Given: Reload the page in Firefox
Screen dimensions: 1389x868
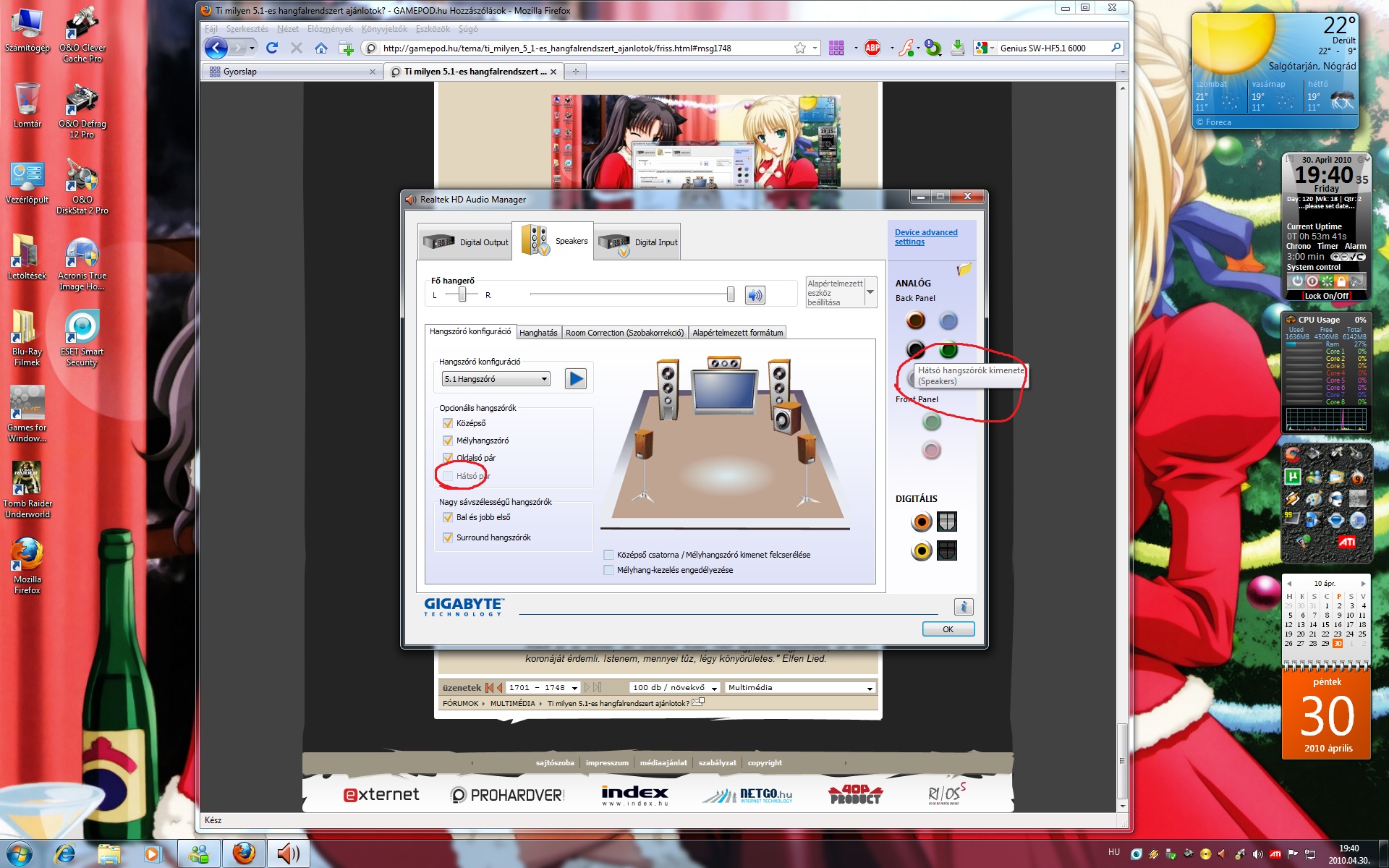Looking at the screenshot, I should point(272,48).
